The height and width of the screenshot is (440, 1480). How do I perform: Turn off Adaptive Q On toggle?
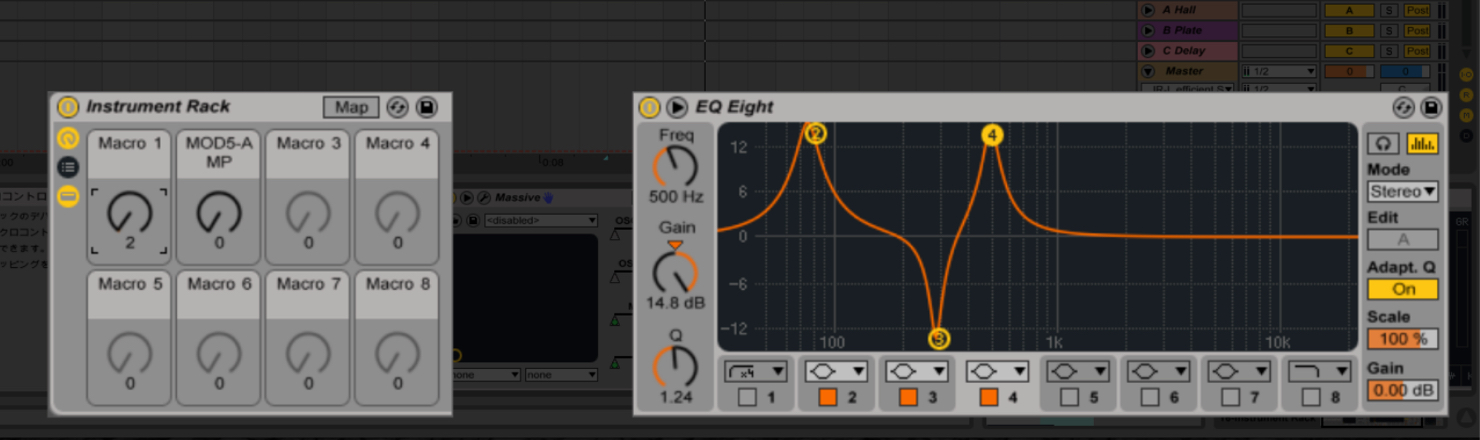[x=1403, y=289]
